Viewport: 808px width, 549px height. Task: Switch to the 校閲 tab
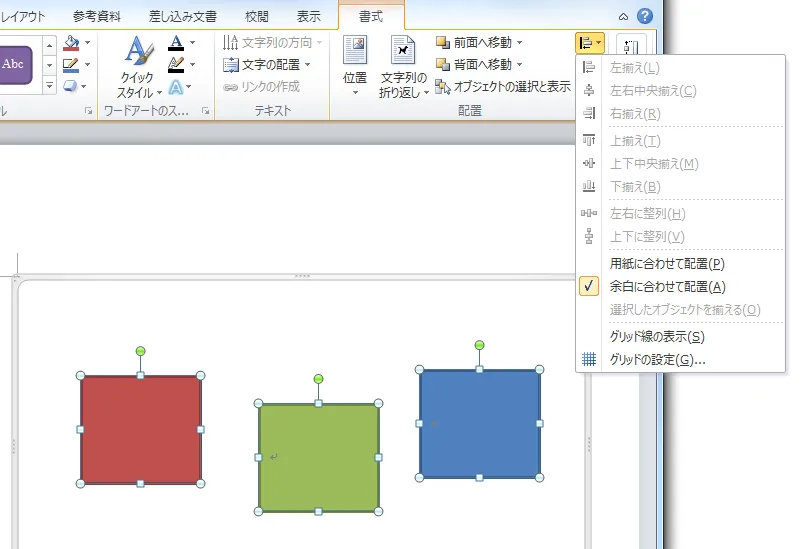click(x=257, y=16)
